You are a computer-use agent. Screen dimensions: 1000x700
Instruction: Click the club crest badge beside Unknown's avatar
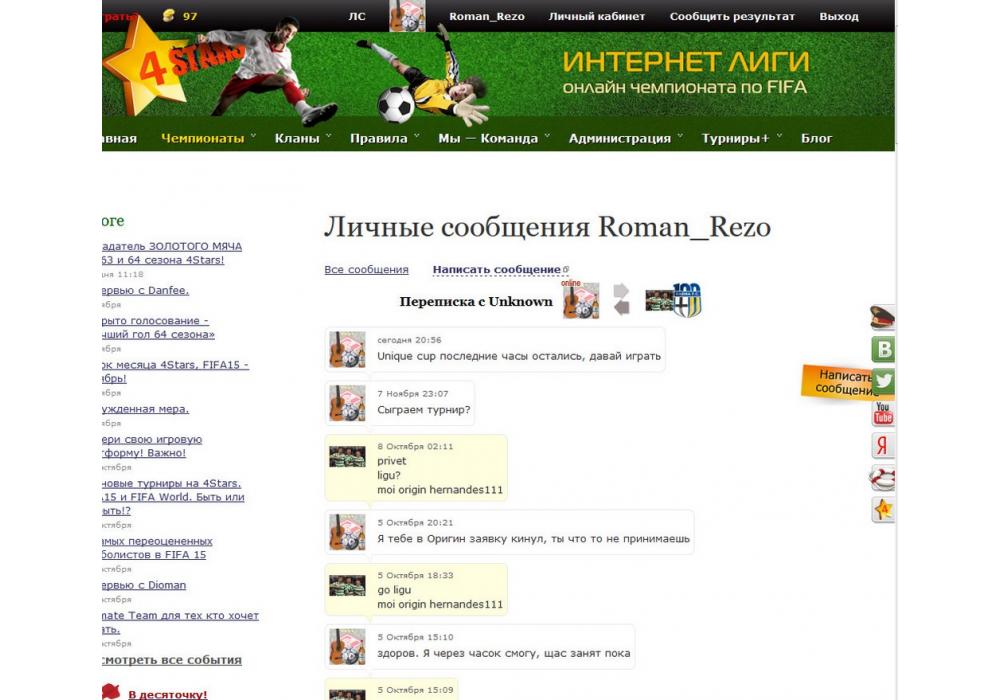click(687, 300)
